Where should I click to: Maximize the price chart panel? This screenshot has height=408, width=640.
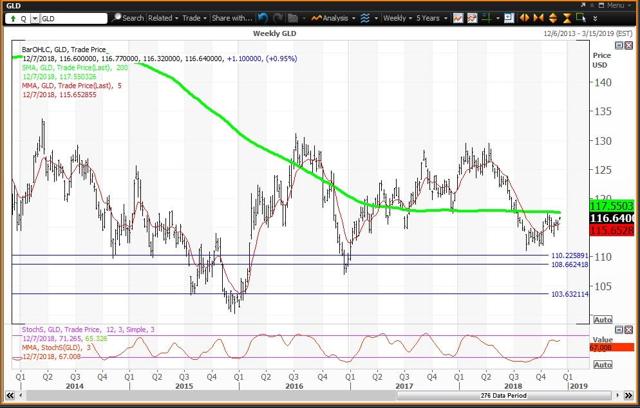(619, 46)
